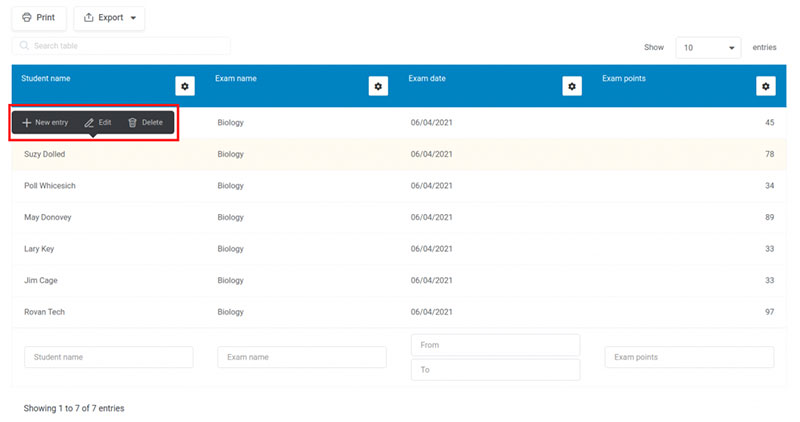Open Exam date column settings gear
This screenshot has width=800, height=422.
click(572, 86)
